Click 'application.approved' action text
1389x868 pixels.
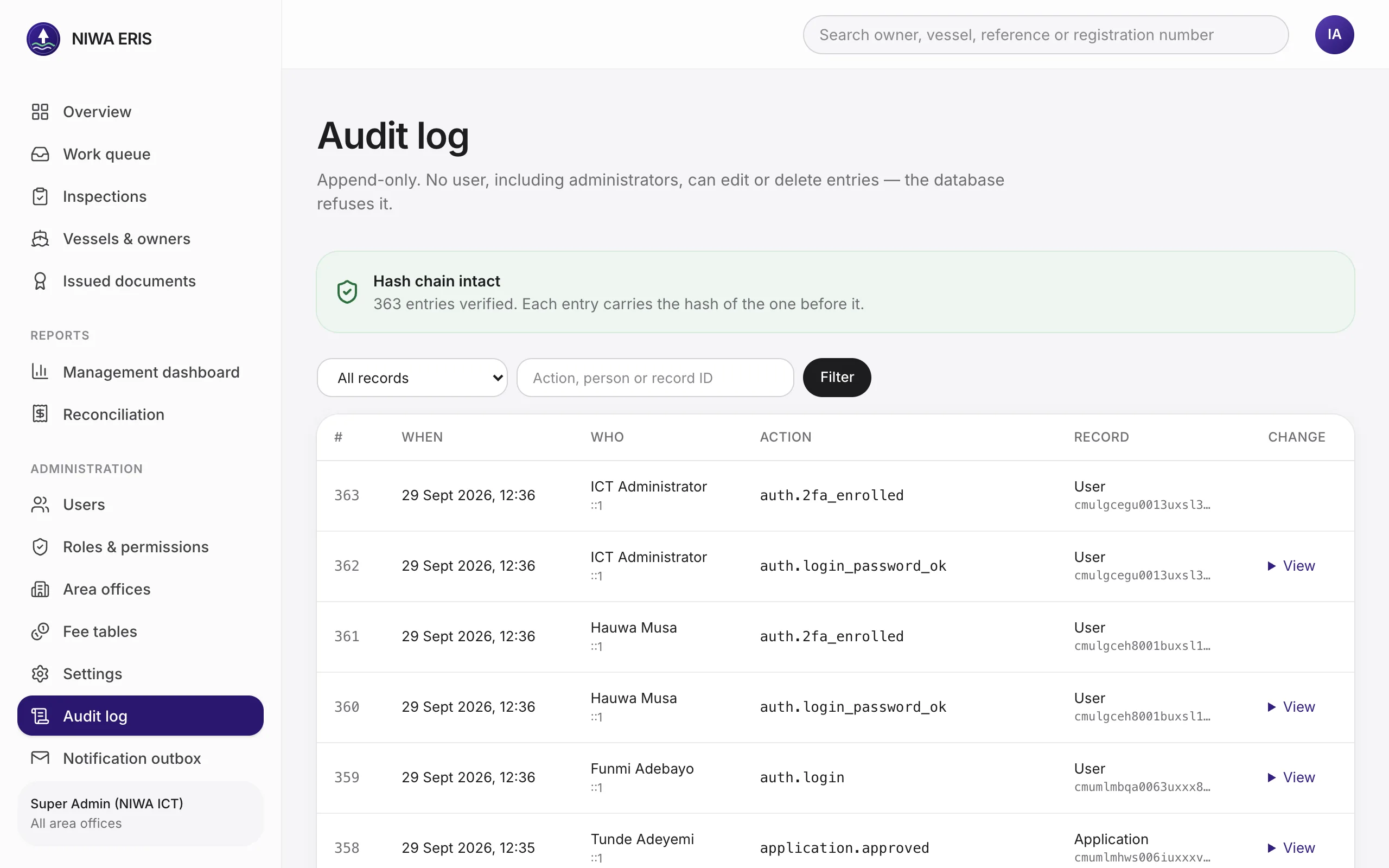coord(844,848)
